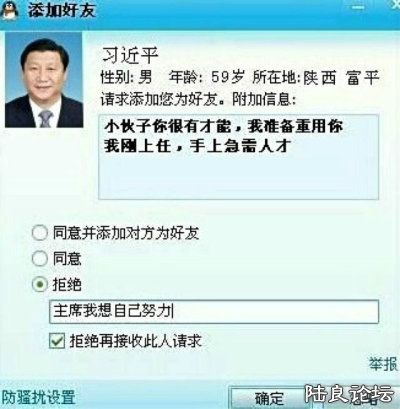Image resolution: width=400 pixels, height=409 pixels.
Task: Click the 拒绝 option label text
Action: (x=67, y=284)
